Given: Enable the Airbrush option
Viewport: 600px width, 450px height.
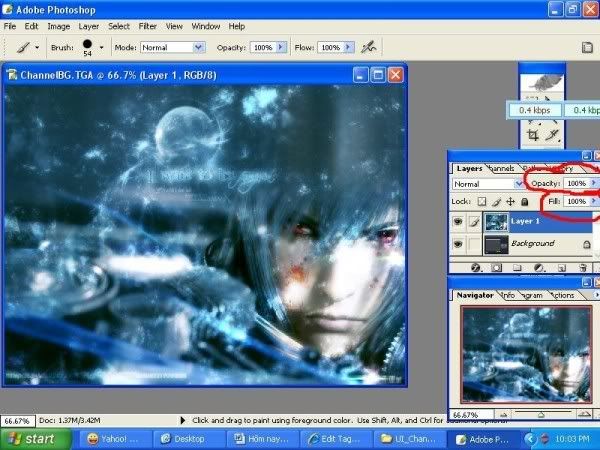Looking at the screenshot, I should click(369, 47).
